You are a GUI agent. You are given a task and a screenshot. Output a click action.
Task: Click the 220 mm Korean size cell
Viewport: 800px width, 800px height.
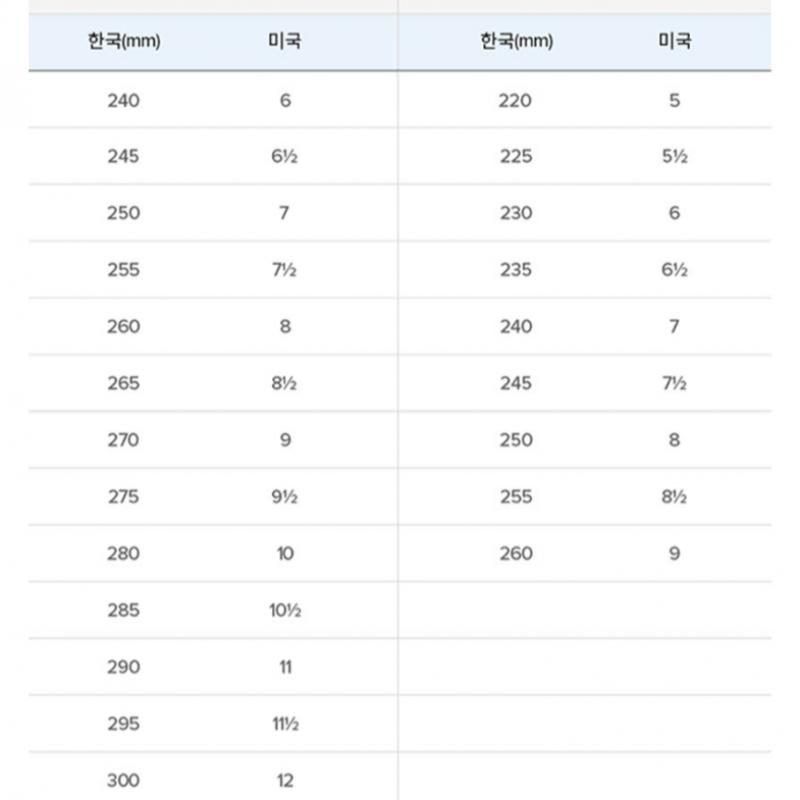click(x=516, y=100)
